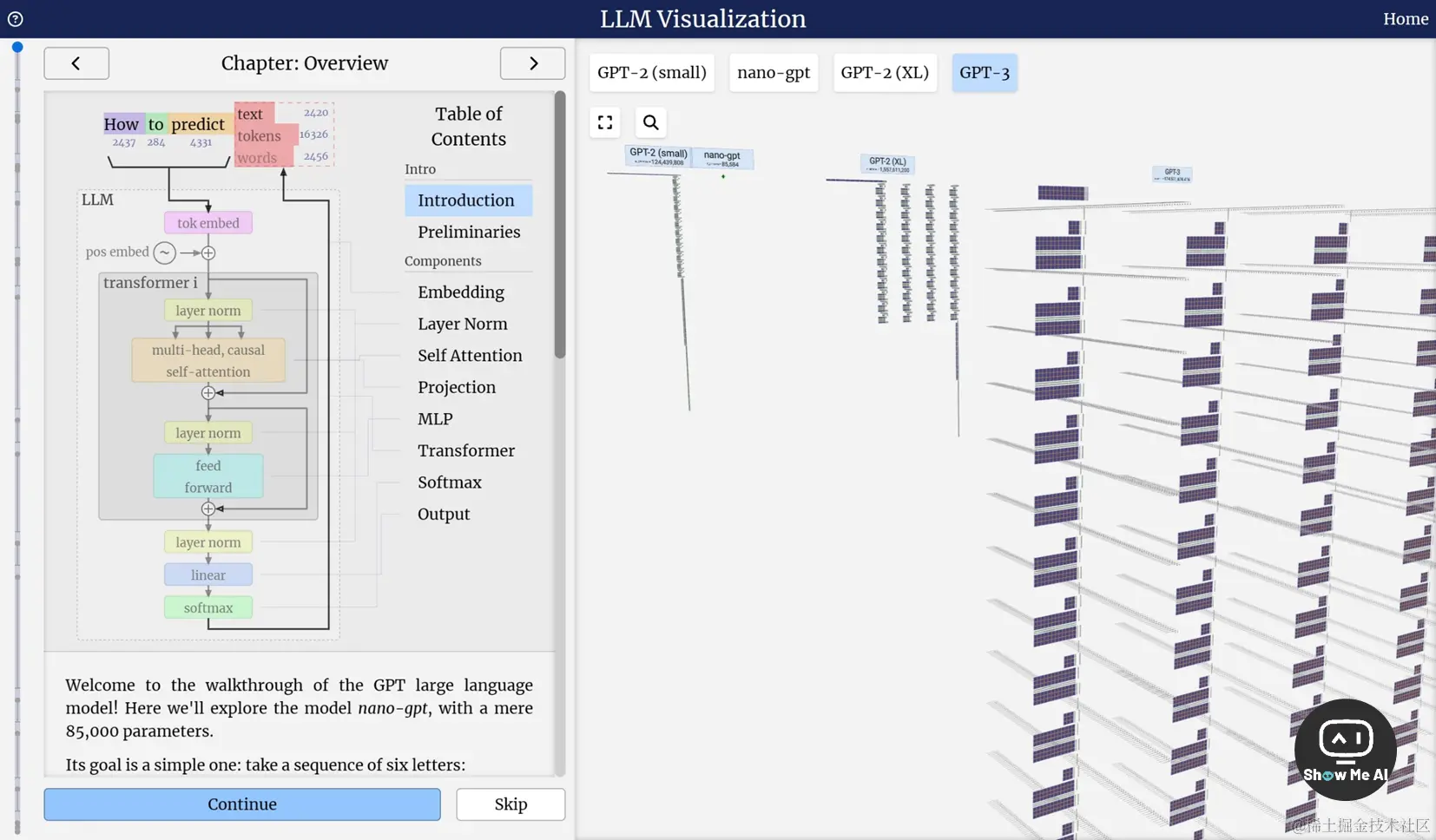Viewport: 1436px width, 840px height.
Task: Click the left panel vertical scrollbar
Action: point(560,226)
